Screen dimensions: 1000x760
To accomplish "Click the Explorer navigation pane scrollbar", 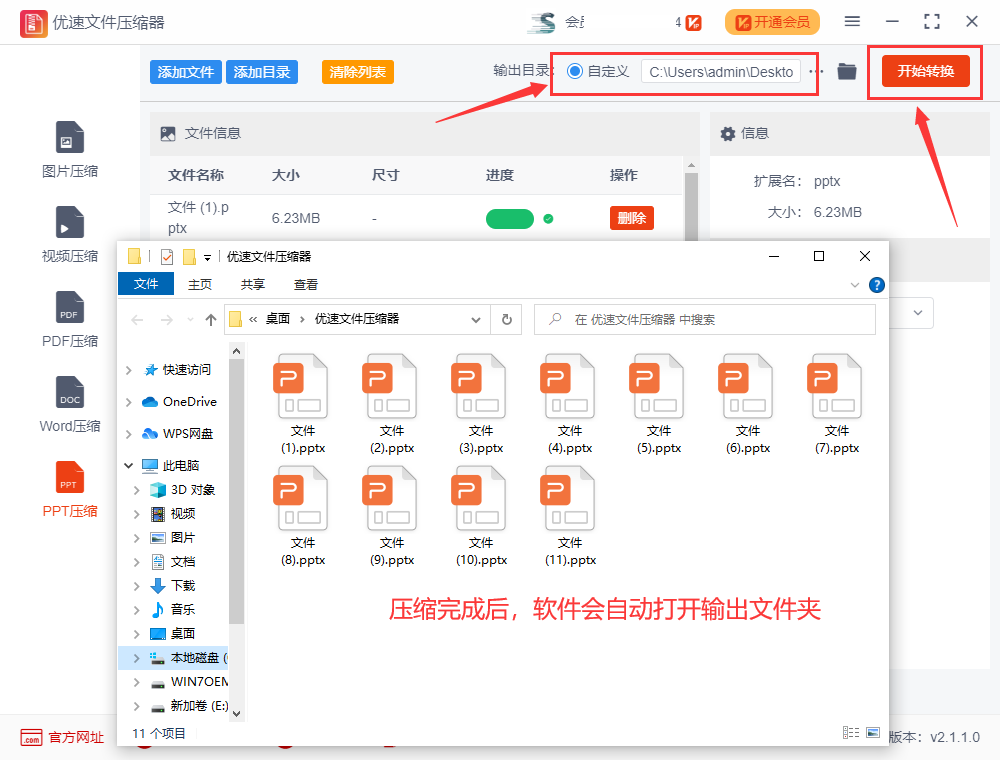I will [236, 491].
